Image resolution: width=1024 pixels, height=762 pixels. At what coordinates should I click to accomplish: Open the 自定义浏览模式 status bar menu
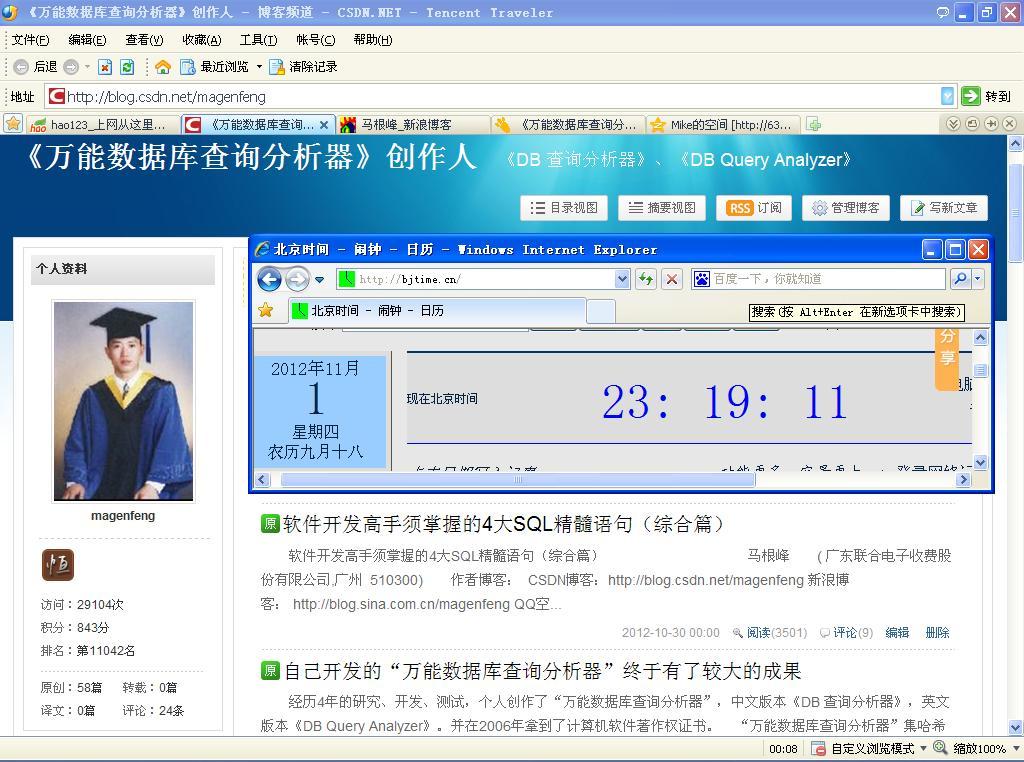coord(872,748)
